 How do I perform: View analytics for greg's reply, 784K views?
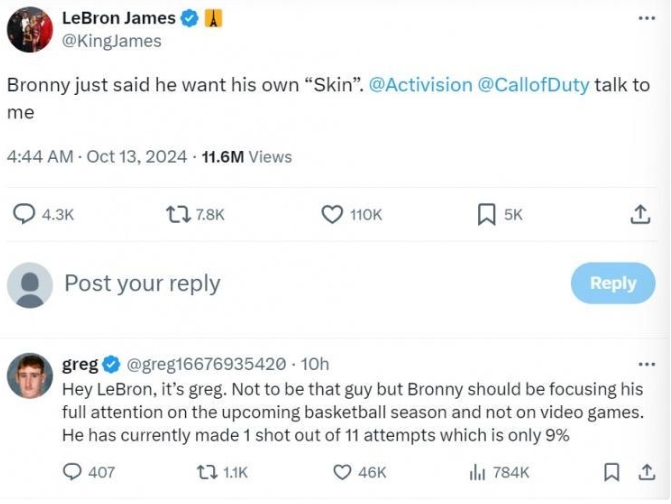coord(476,471)
